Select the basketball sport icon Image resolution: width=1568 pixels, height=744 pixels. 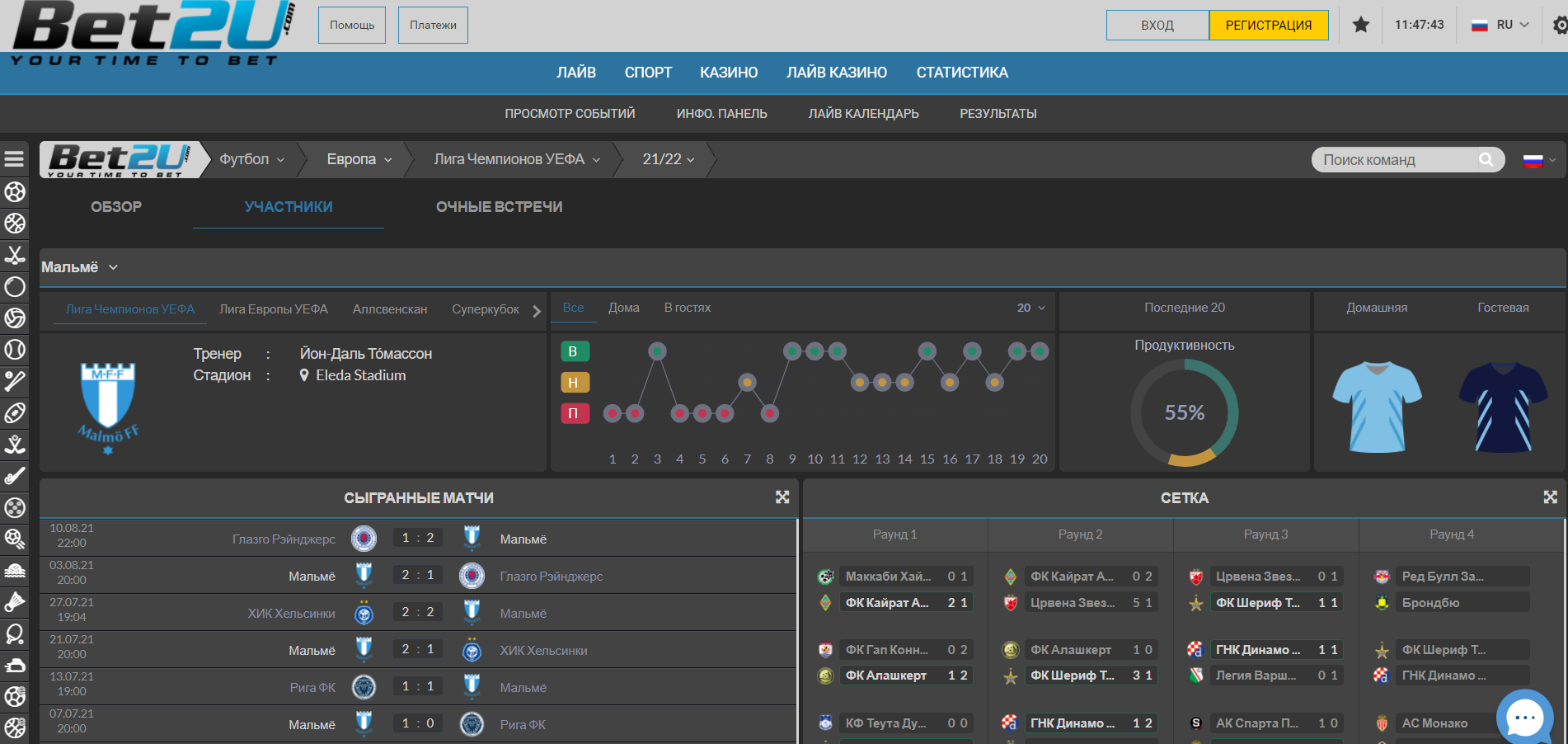tap(15, 224)
